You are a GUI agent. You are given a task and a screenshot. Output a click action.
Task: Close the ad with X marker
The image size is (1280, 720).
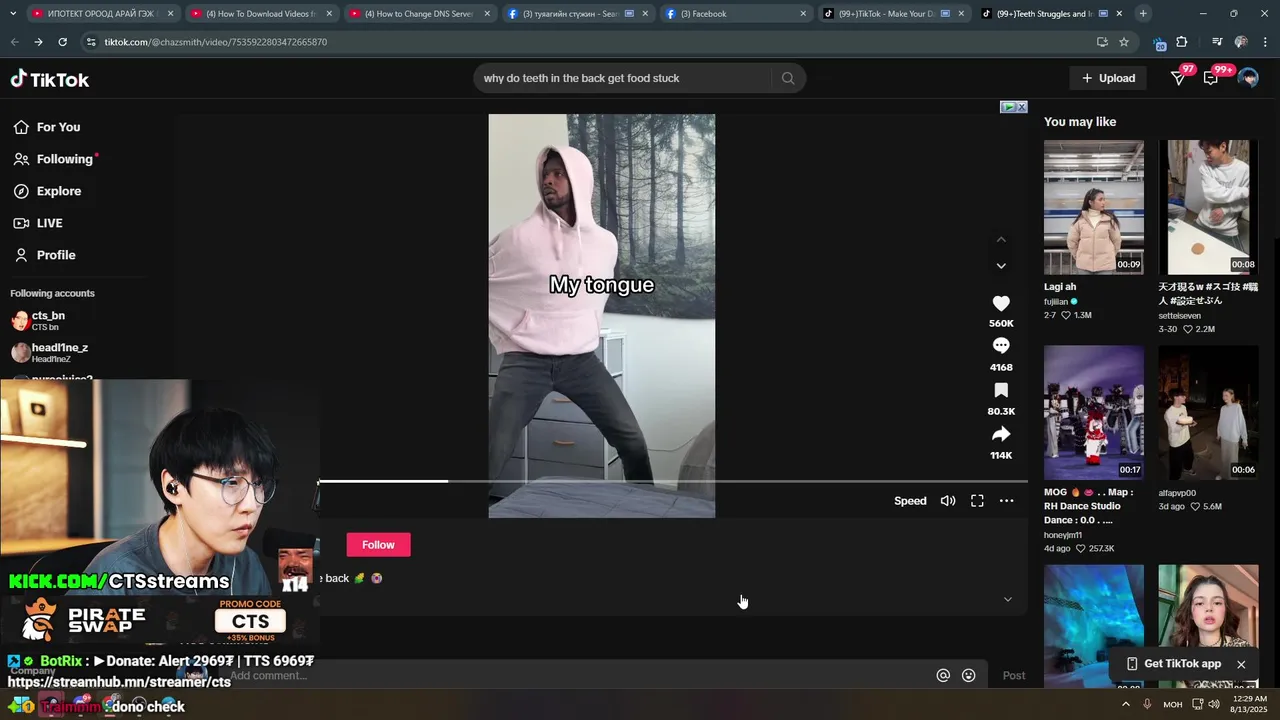[1021, 107]
